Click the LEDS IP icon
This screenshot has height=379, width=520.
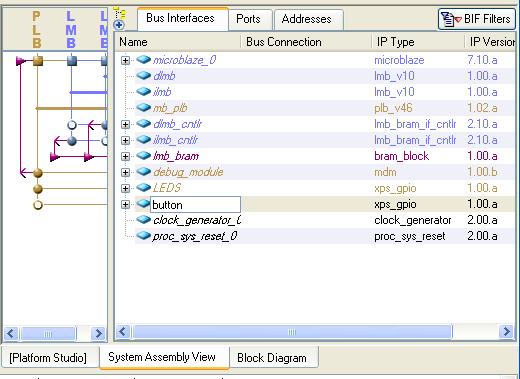(x=144, y=187)
